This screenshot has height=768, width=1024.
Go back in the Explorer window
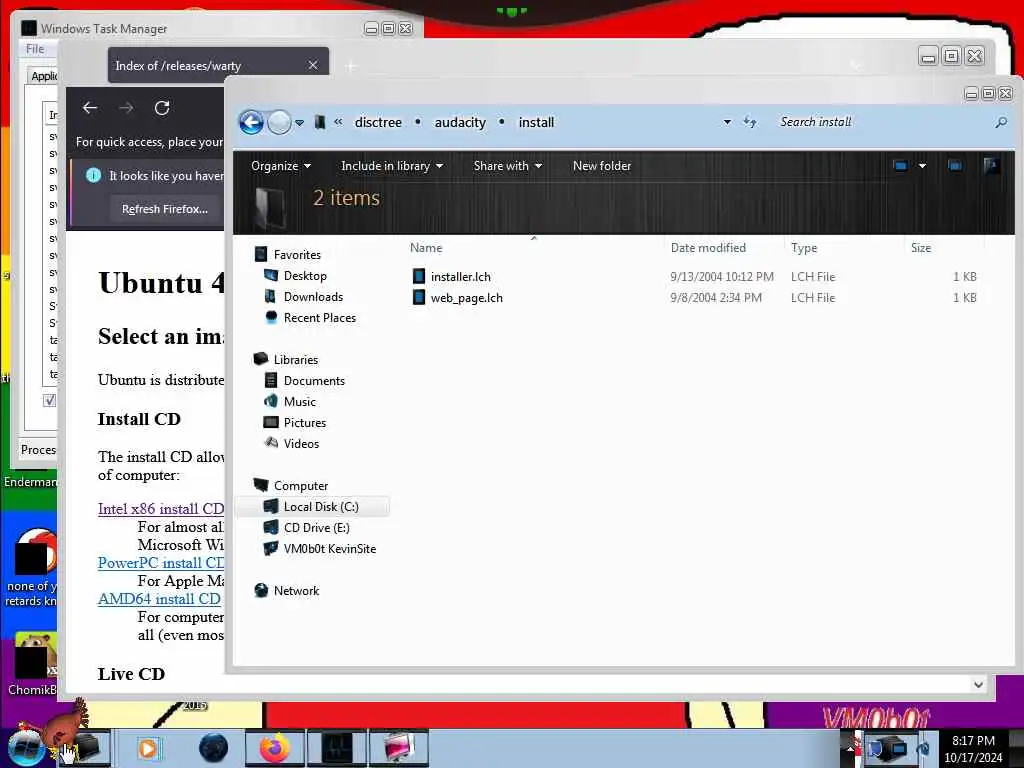(251, 122)
